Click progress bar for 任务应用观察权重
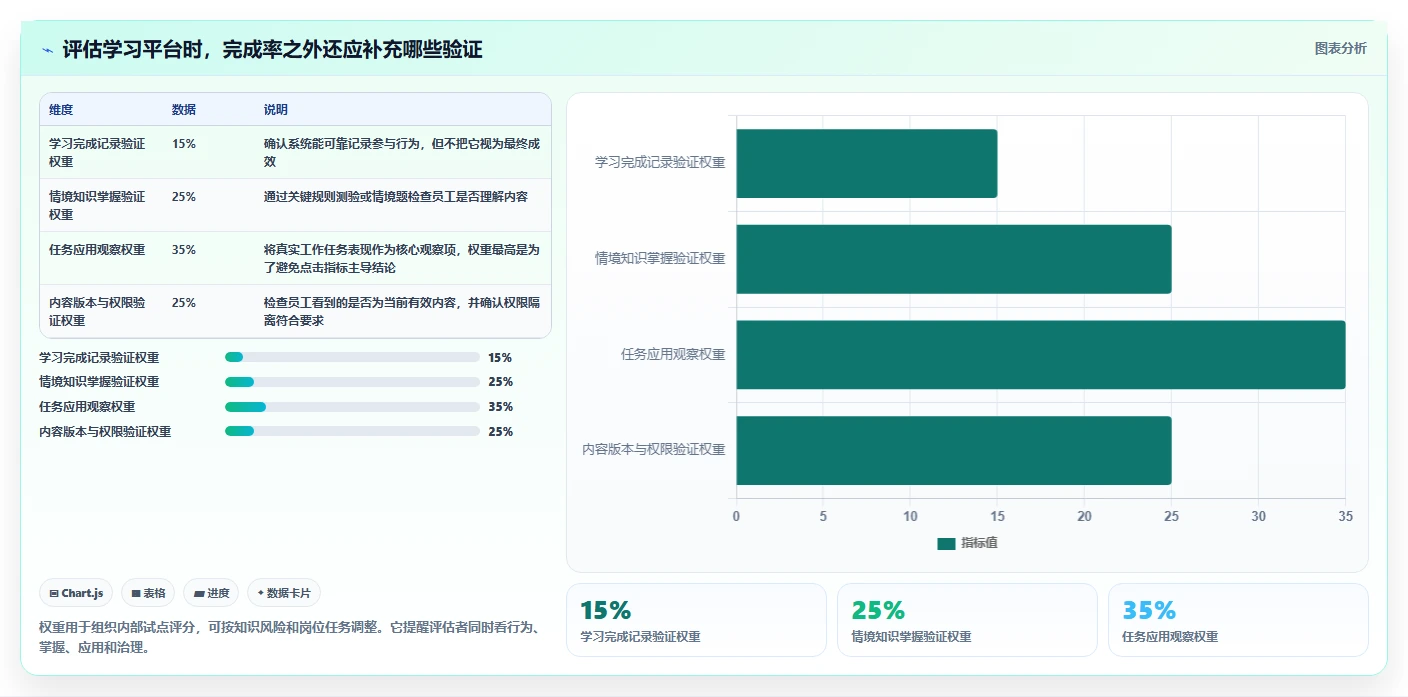The width and height of the screenshot is (1408, 697). [352, 407]
